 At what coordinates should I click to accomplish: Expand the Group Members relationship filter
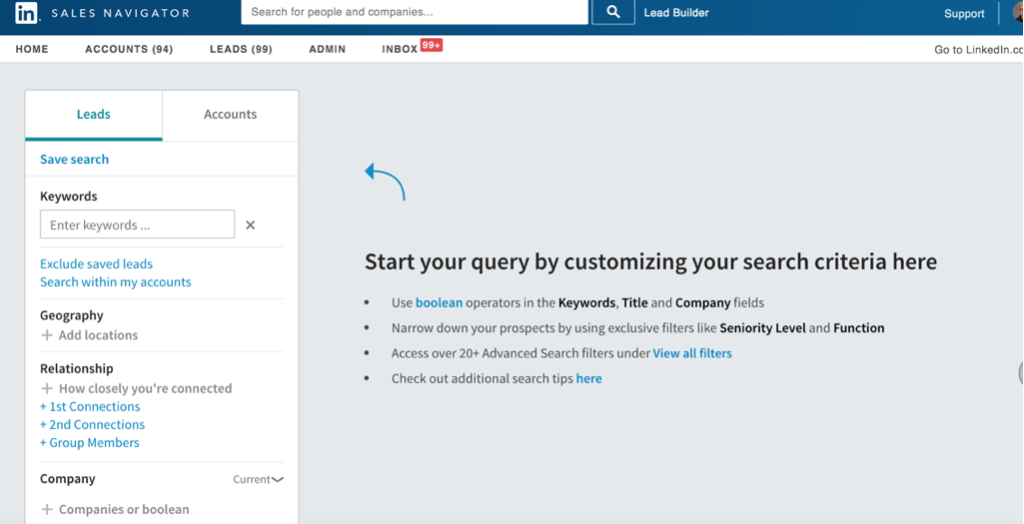(90, 443)
